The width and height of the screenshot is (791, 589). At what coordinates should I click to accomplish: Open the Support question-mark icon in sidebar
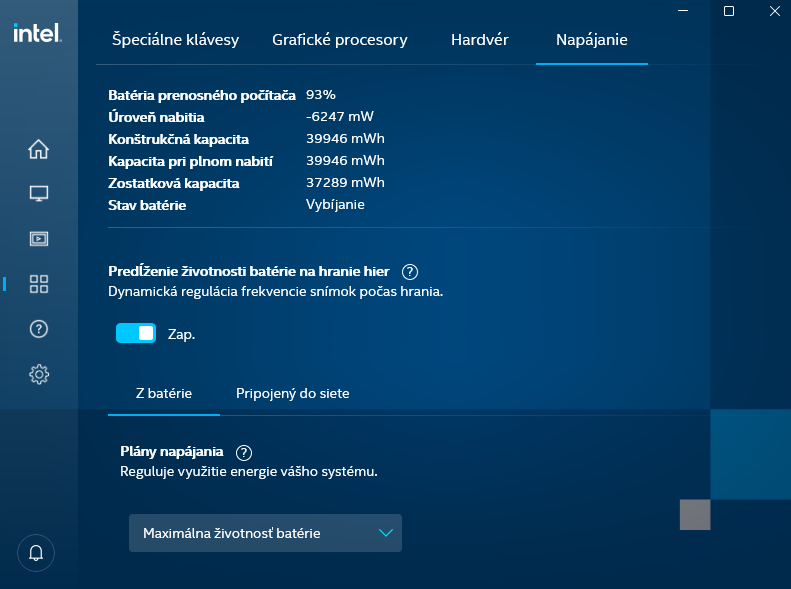click(38, 329)
